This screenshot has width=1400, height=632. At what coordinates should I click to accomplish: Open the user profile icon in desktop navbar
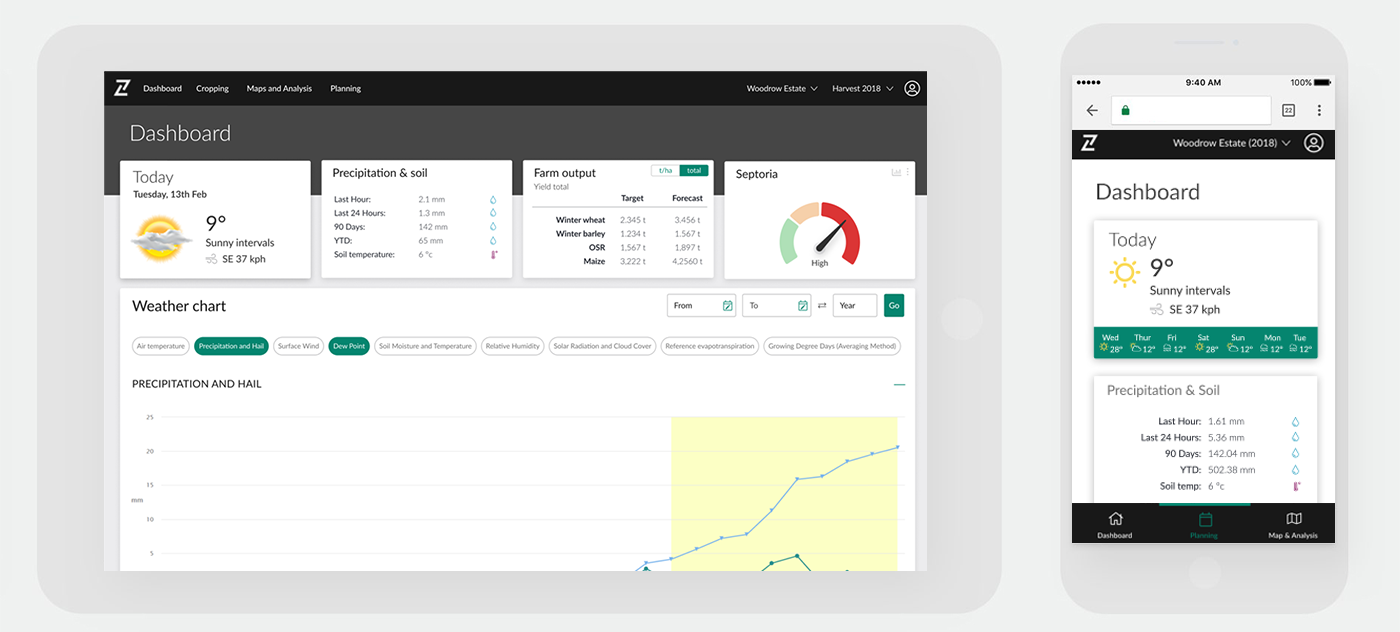pos(912,88)
